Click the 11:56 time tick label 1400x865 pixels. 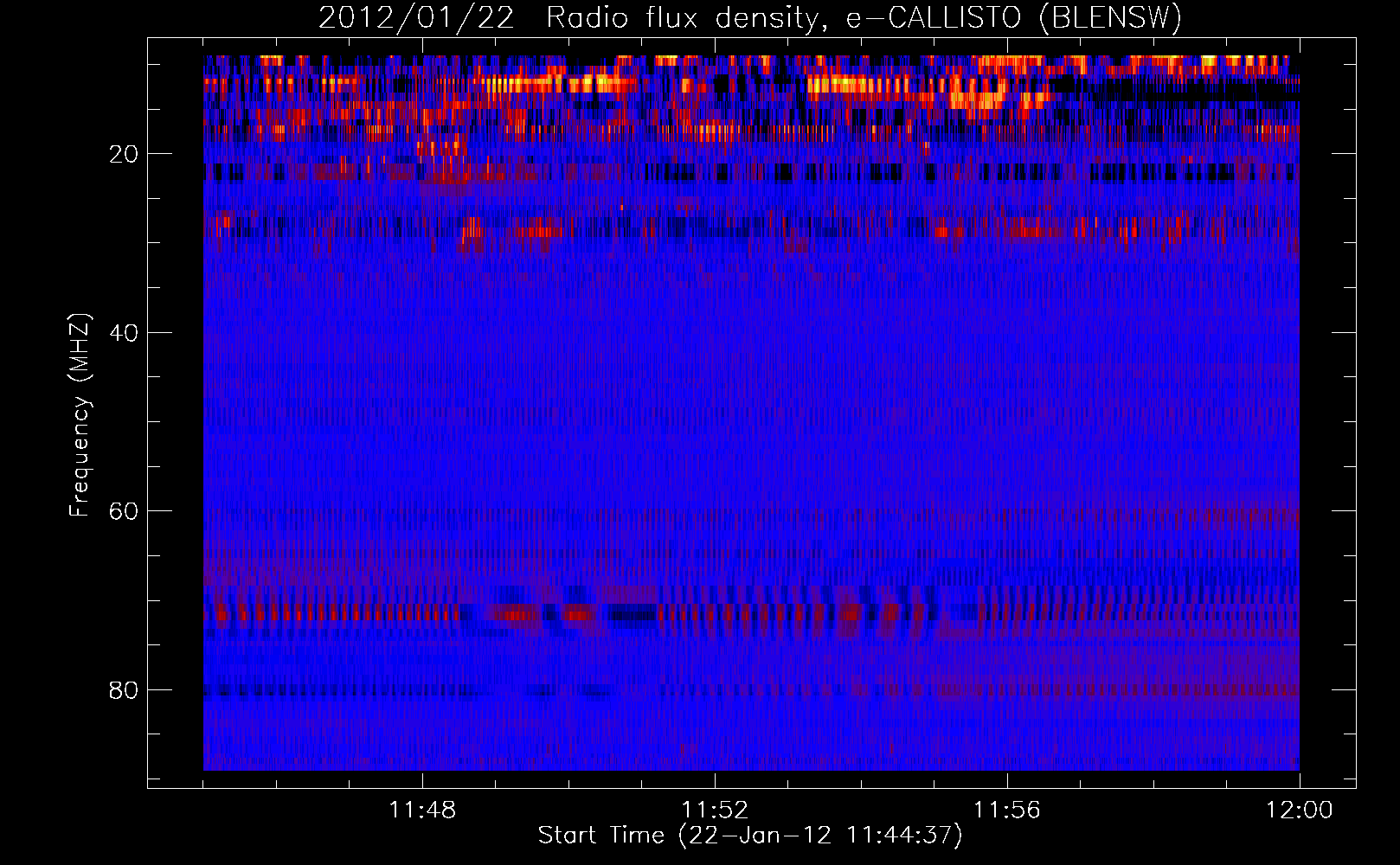(x=1007, y=811)
